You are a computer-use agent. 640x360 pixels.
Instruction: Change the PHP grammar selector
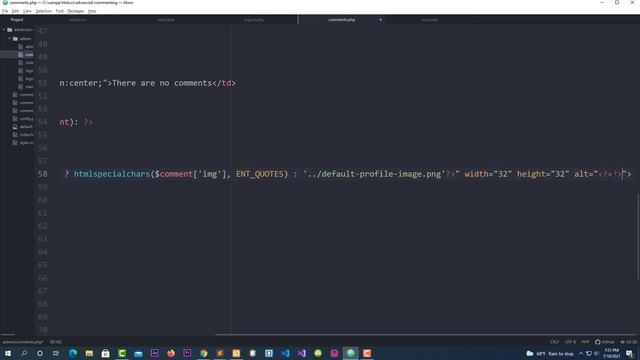coord(585,342)
